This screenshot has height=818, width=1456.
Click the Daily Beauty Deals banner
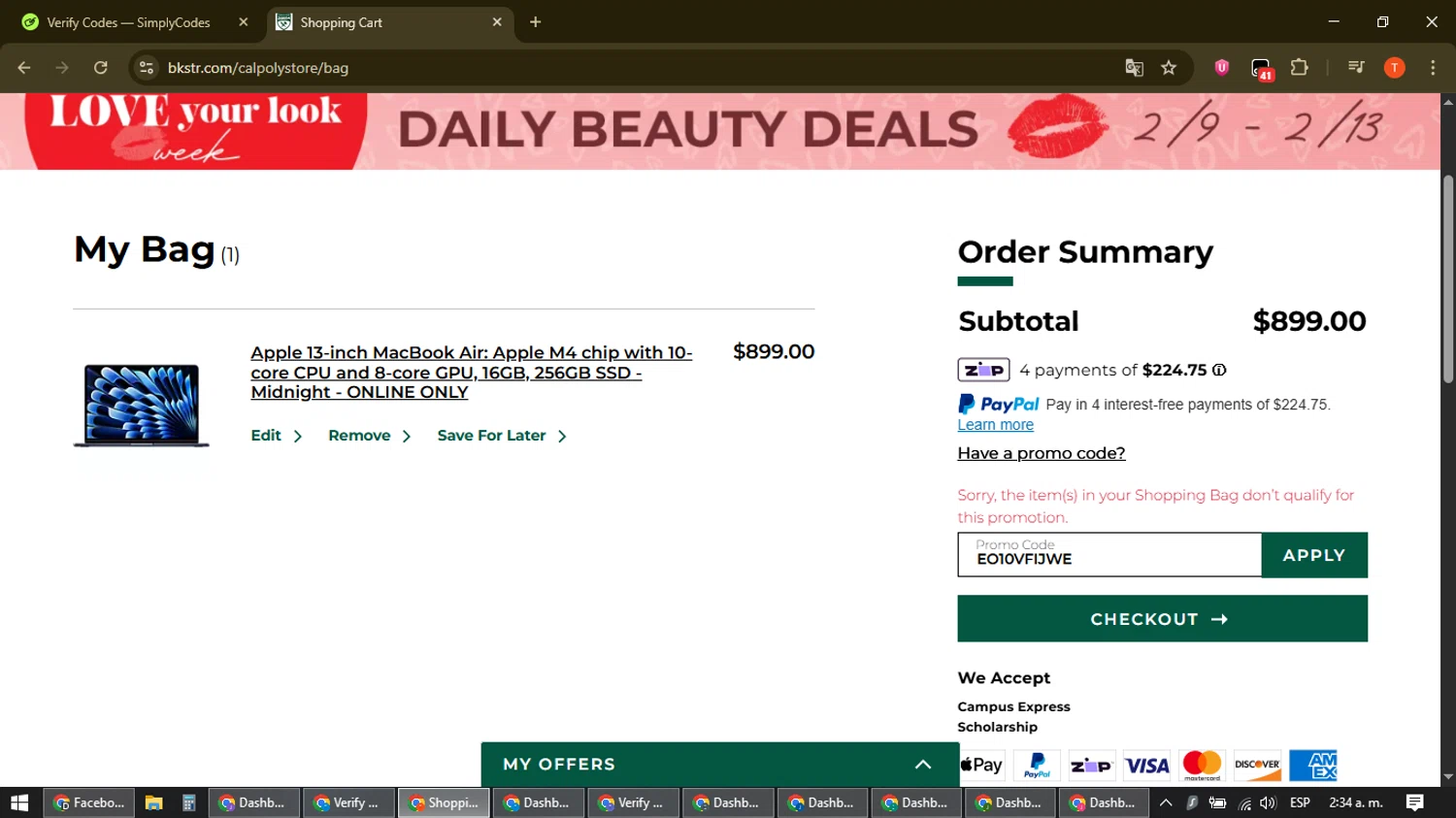[720, 131]
